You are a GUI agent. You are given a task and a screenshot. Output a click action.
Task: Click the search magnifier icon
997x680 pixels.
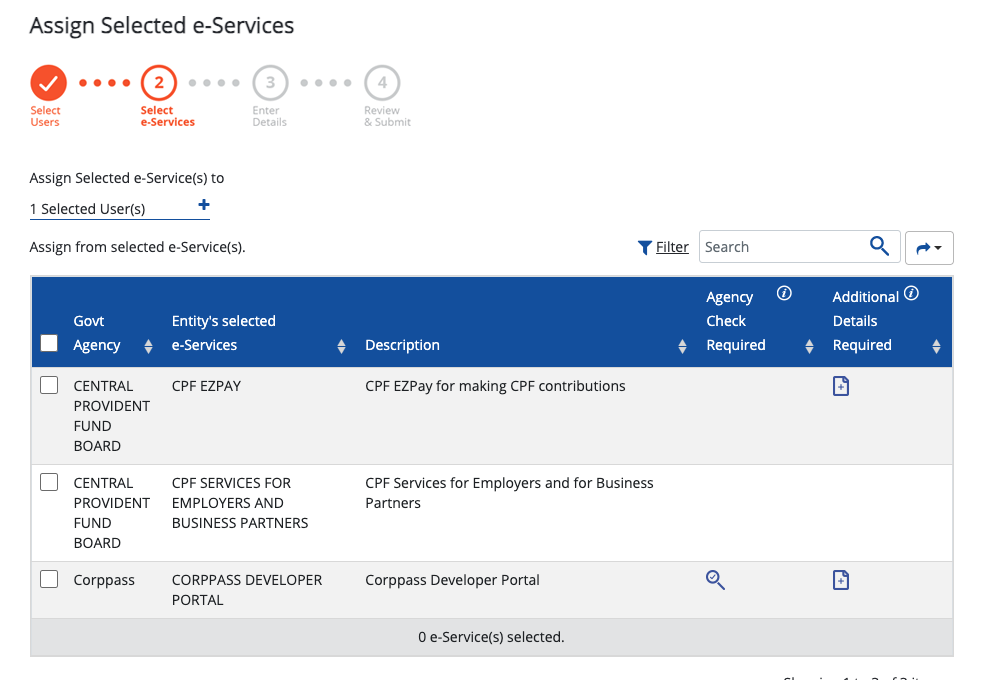pyautogui.click(x=879, y=246)
